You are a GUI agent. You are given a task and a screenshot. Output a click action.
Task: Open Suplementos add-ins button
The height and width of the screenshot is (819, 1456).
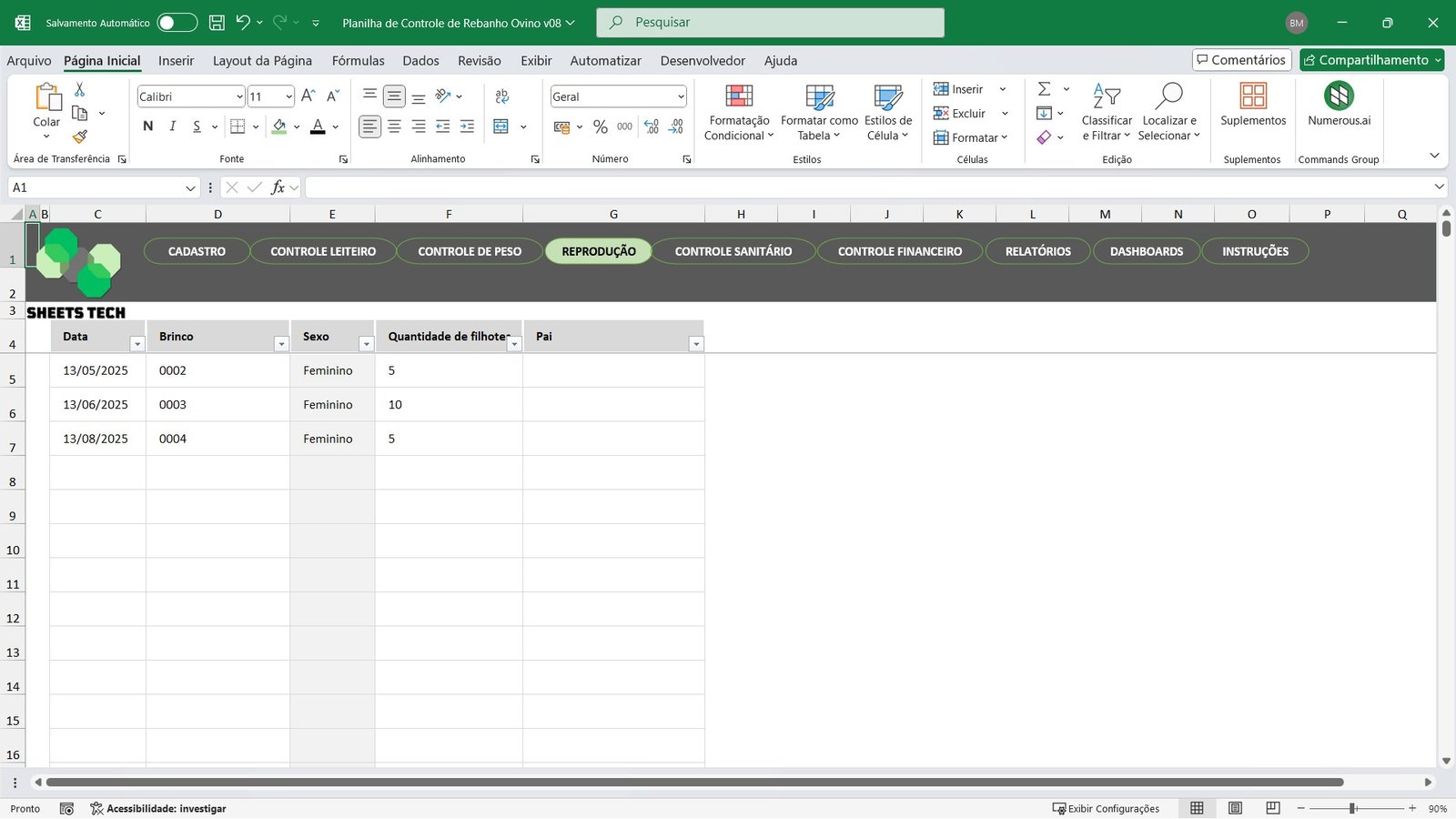coord(1253,105)
